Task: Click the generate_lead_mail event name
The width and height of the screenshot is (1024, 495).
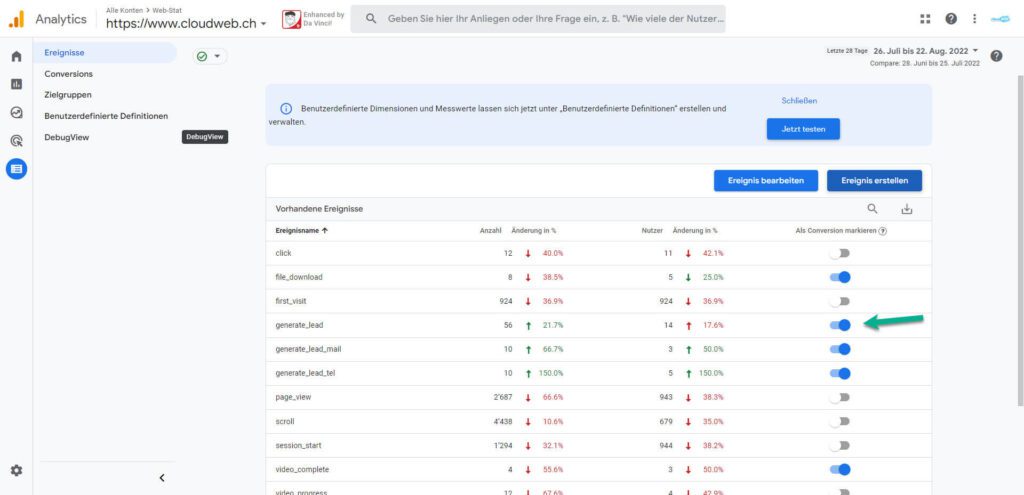Action: (308, 349)
